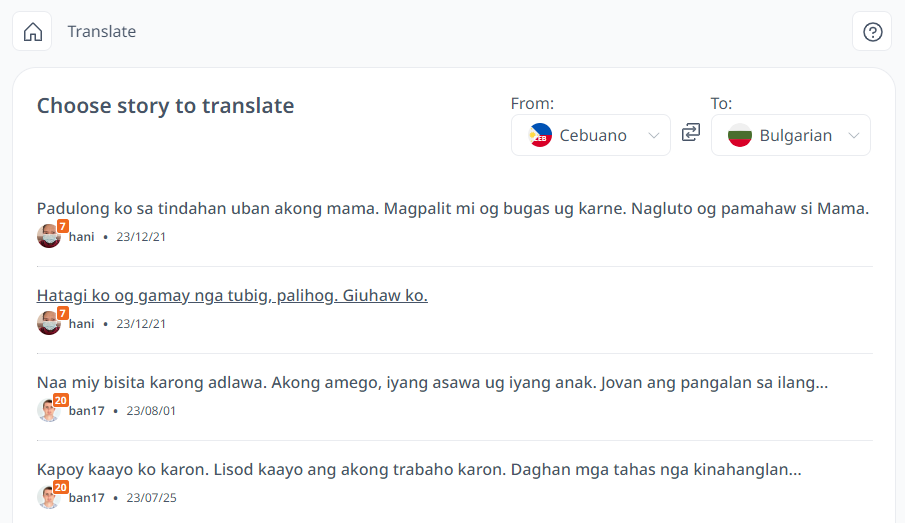Open the help question mark icon
The width and height of the screenshot is (905, 523).
click(872, 31)
